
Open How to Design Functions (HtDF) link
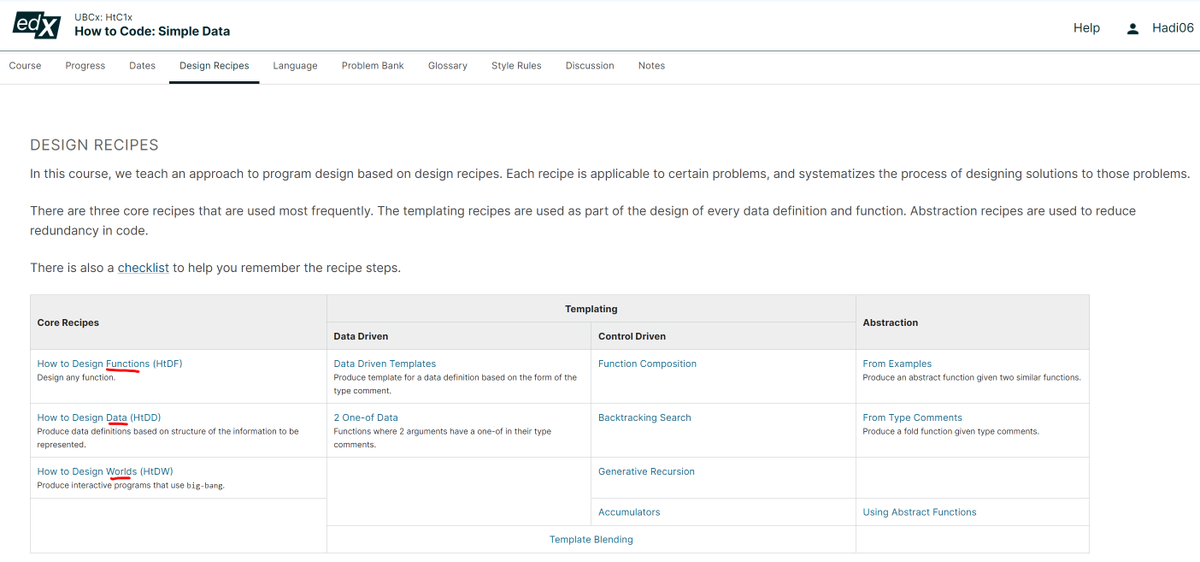click(110, 364)
